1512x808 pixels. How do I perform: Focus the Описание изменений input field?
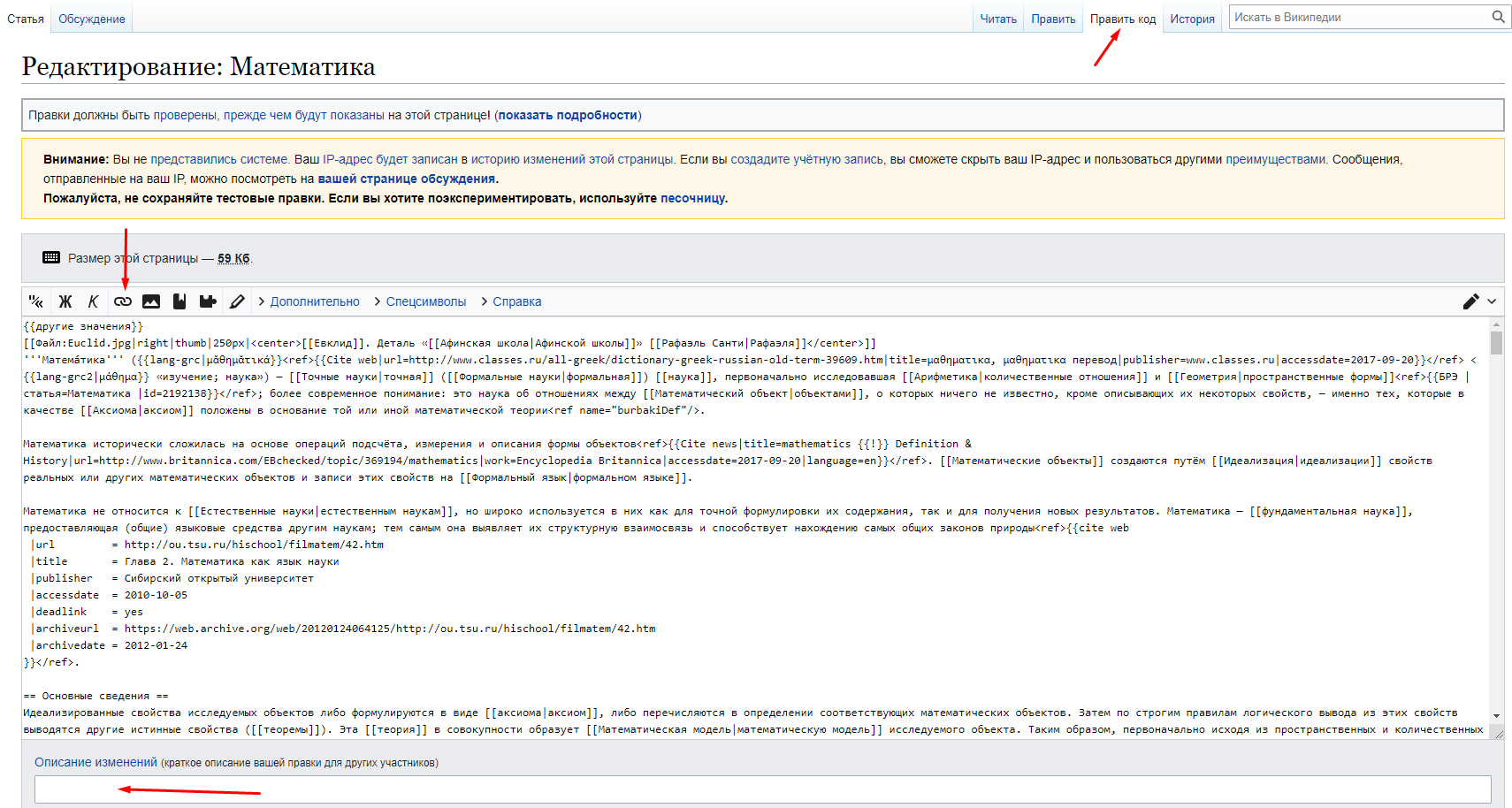point(762,789)
